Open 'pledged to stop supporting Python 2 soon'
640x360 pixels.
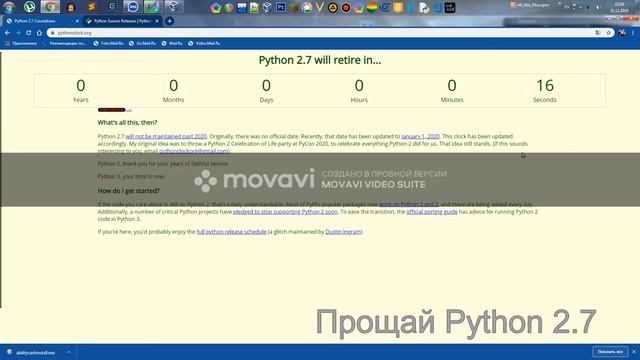coord(285,211)
